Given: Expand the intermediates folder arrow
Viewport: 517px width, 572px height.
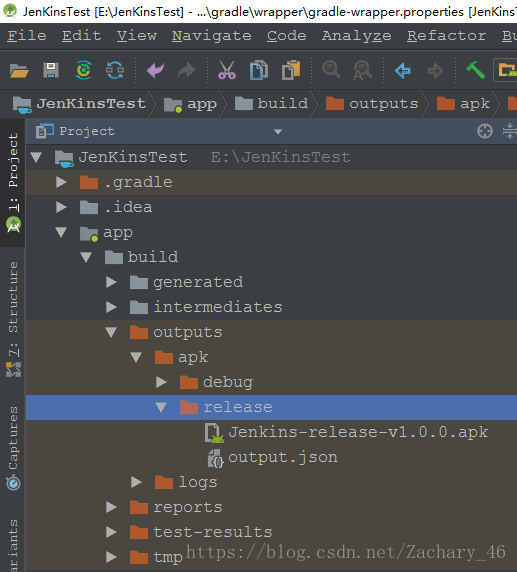Looking at the screenshot, I should (111, 307).
